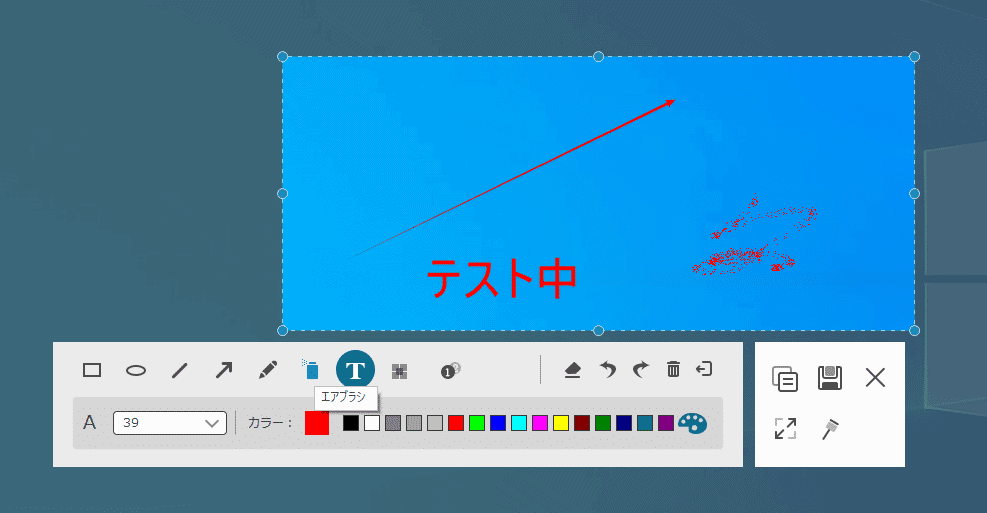This screenshot has height=513, width=987.
Task: Open the custom color palette
Action: 692,424
